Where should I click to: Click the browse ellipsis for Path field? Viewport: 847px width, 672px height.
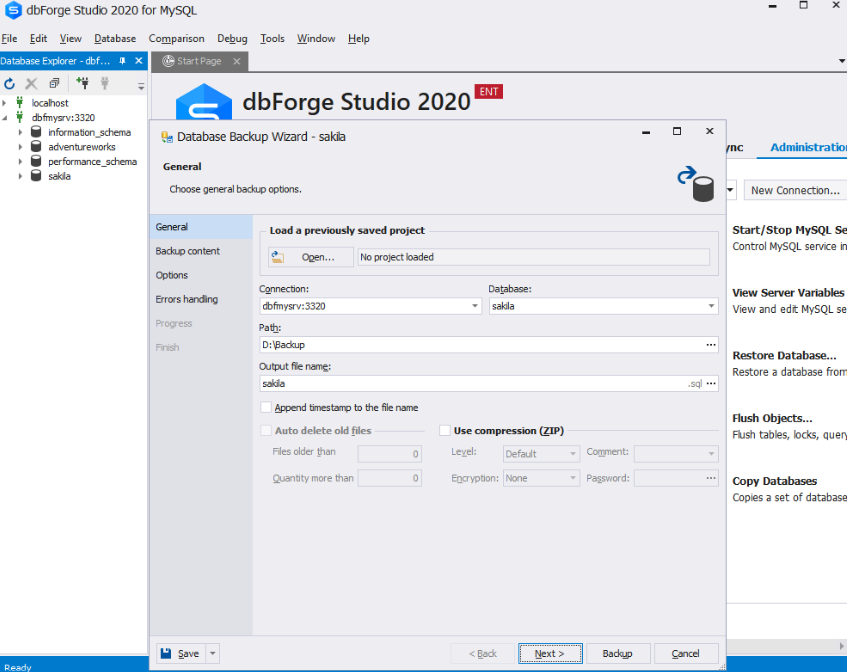[x=711, y=345]
